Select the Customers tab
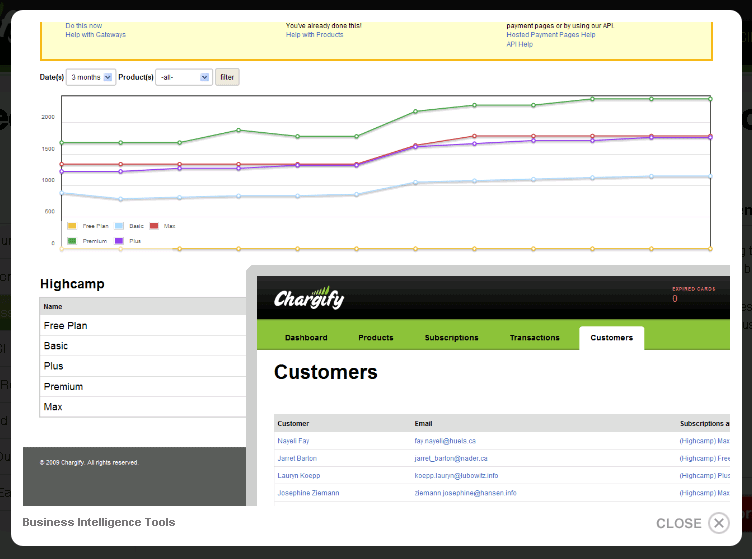 click(x=611, y=338)
